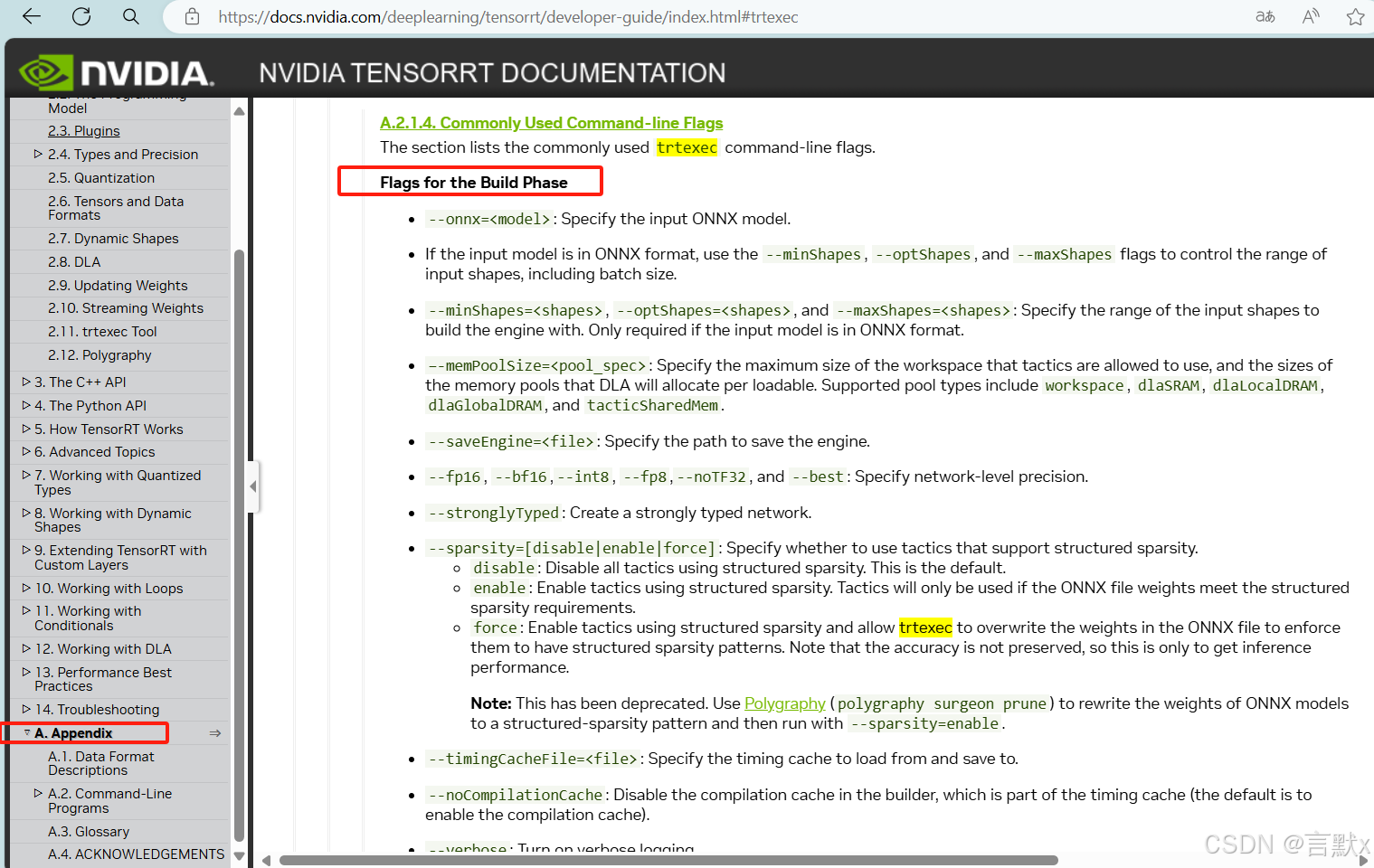Open 2.11. trtexec Tool
The image size is (1374, 868).
coord(102,332)
